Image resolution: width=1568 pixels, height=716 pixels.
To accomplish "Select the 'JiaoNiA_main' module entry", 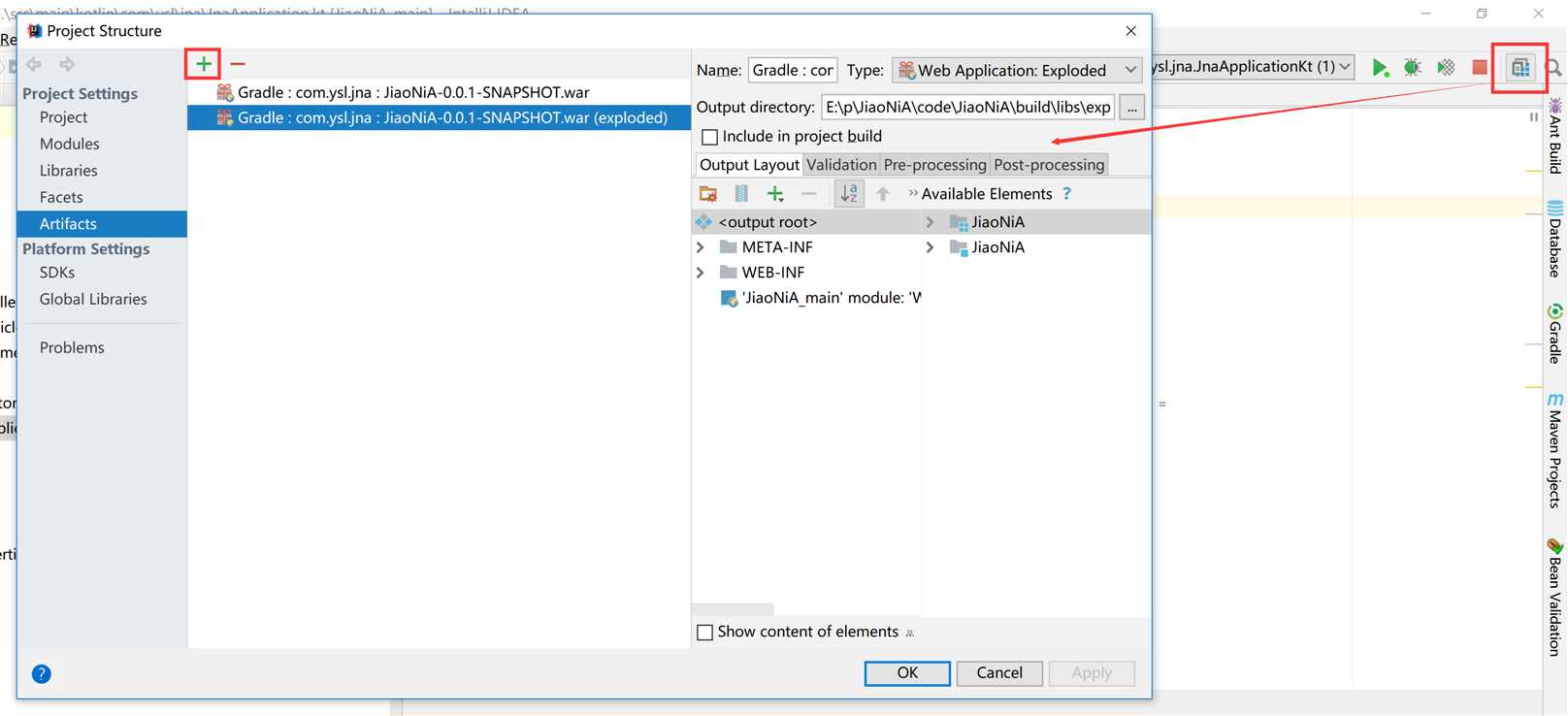I will 821,298.
